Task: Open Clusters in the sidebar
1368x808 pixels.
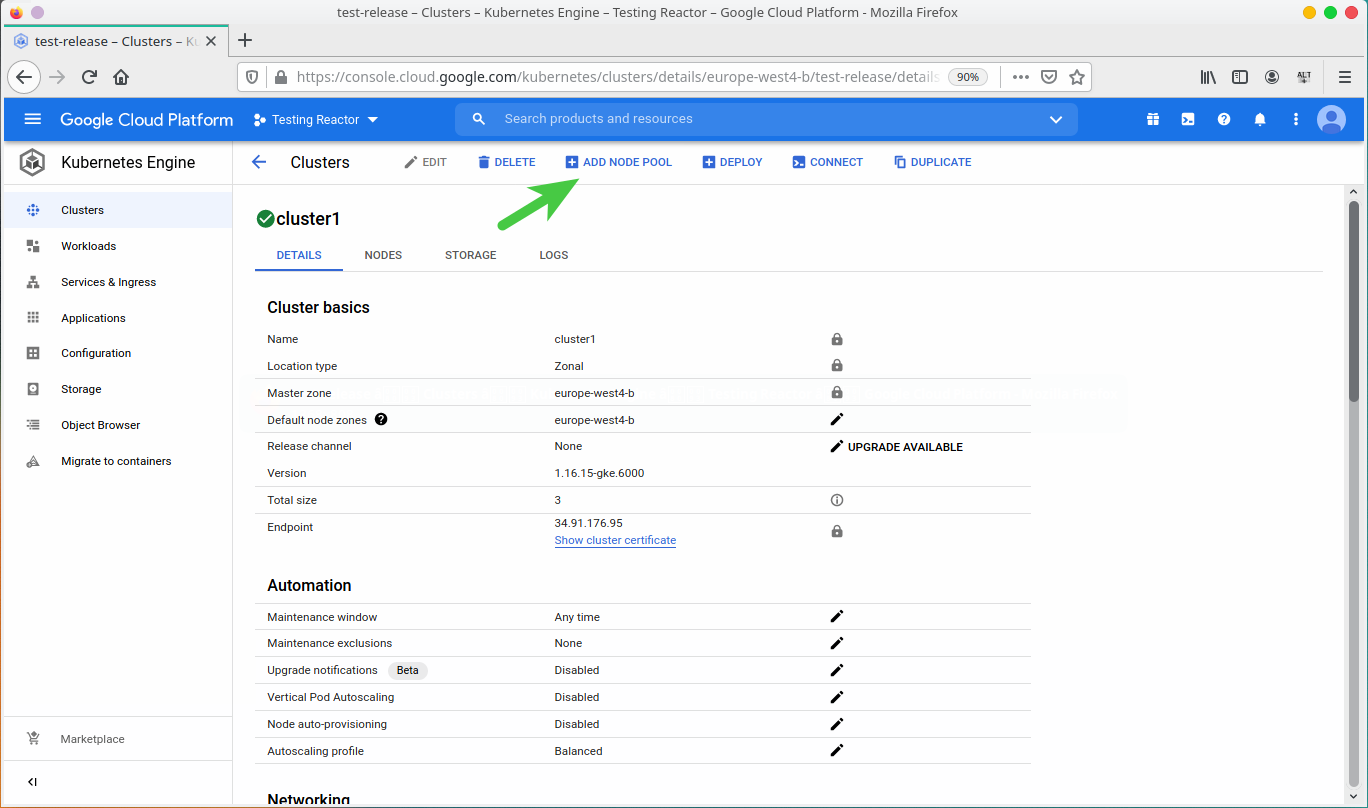Action: pyautogui.click(x=116, y=210)
